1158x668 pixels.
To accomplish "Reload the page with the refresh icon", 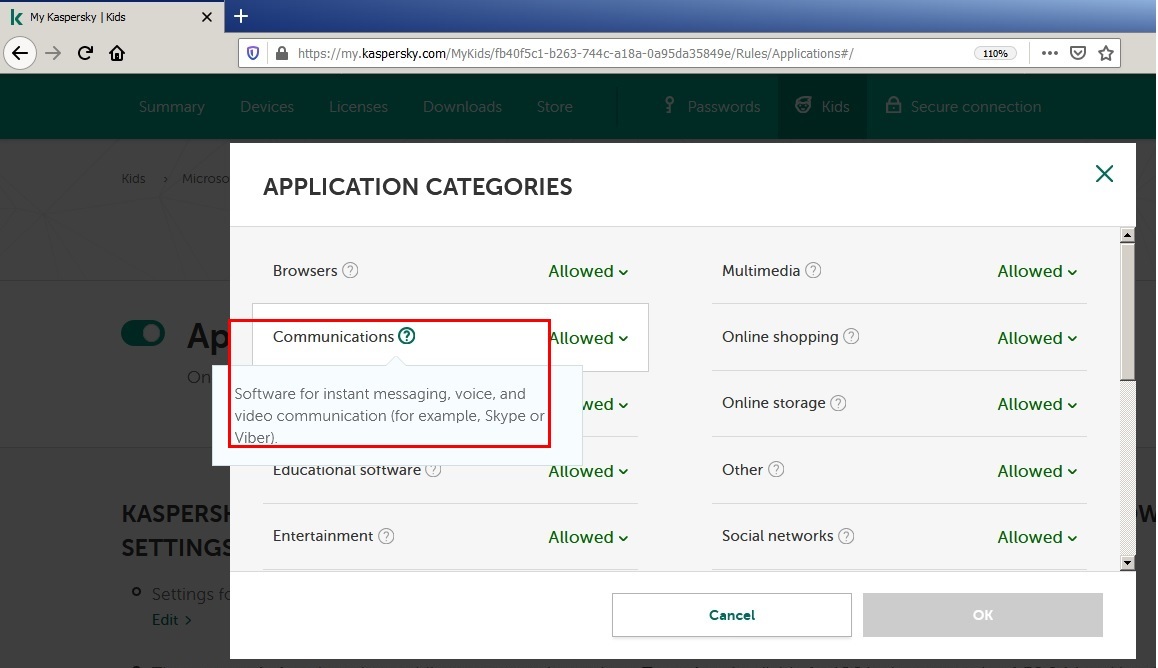I will [86, 53].
